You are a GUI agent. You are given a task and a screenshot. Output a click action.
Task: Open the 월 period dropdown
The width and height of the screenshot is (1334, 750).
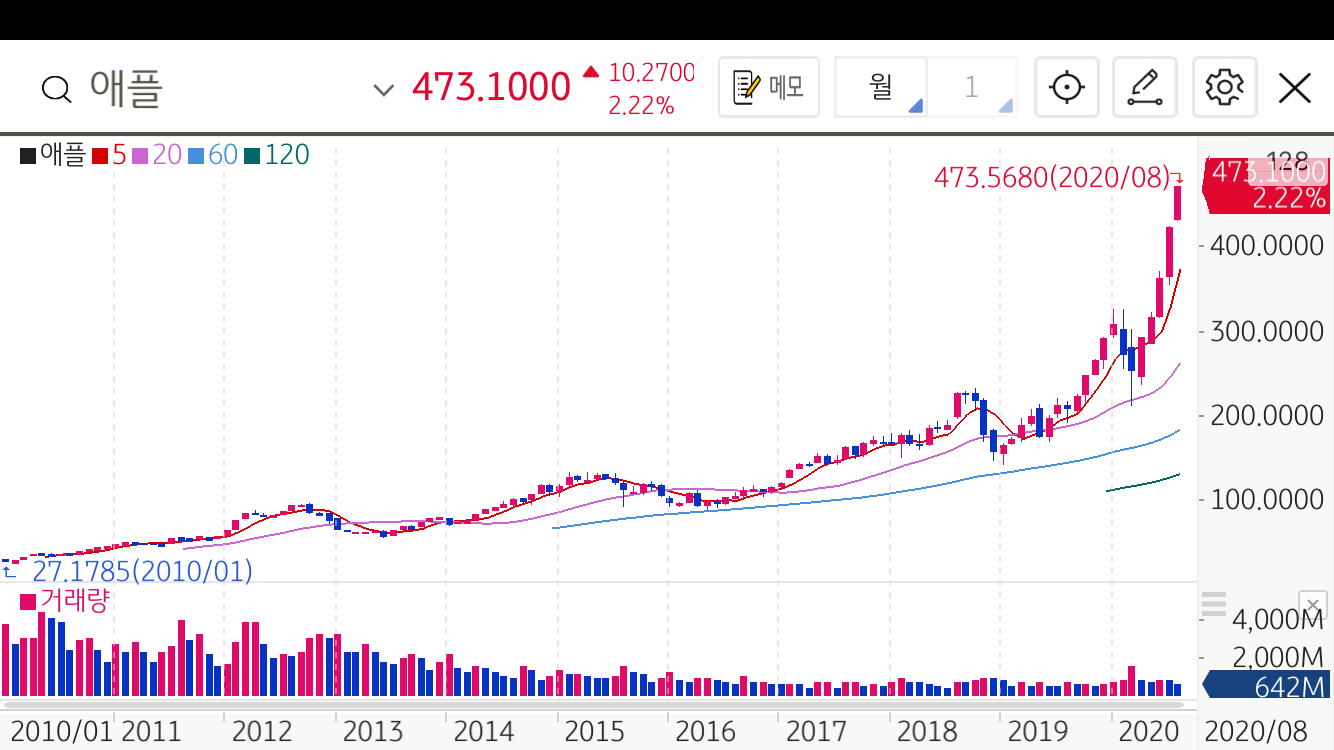pos(881,87)
